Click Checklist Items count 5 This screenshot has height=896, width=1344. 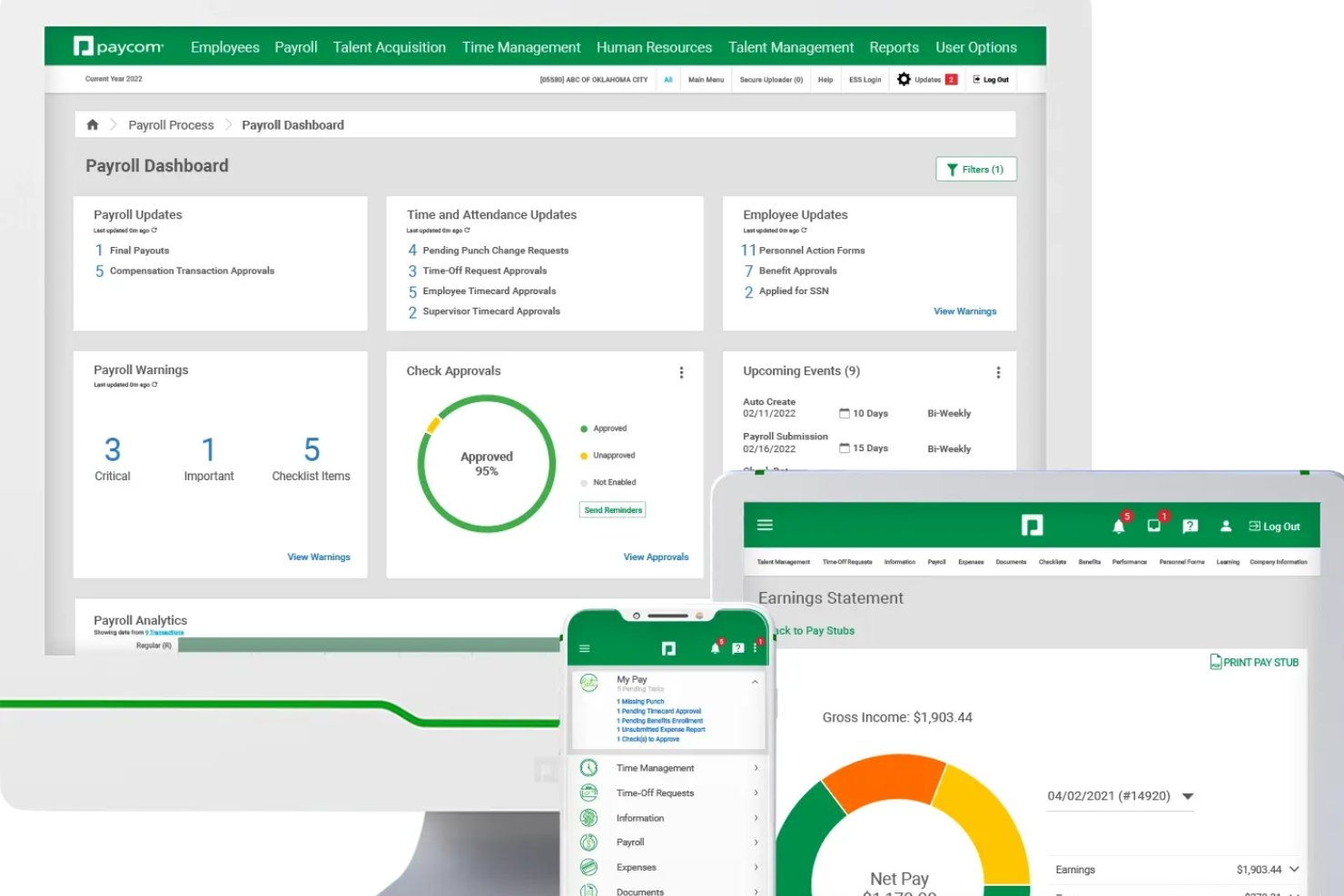click(x=311, y=449)
